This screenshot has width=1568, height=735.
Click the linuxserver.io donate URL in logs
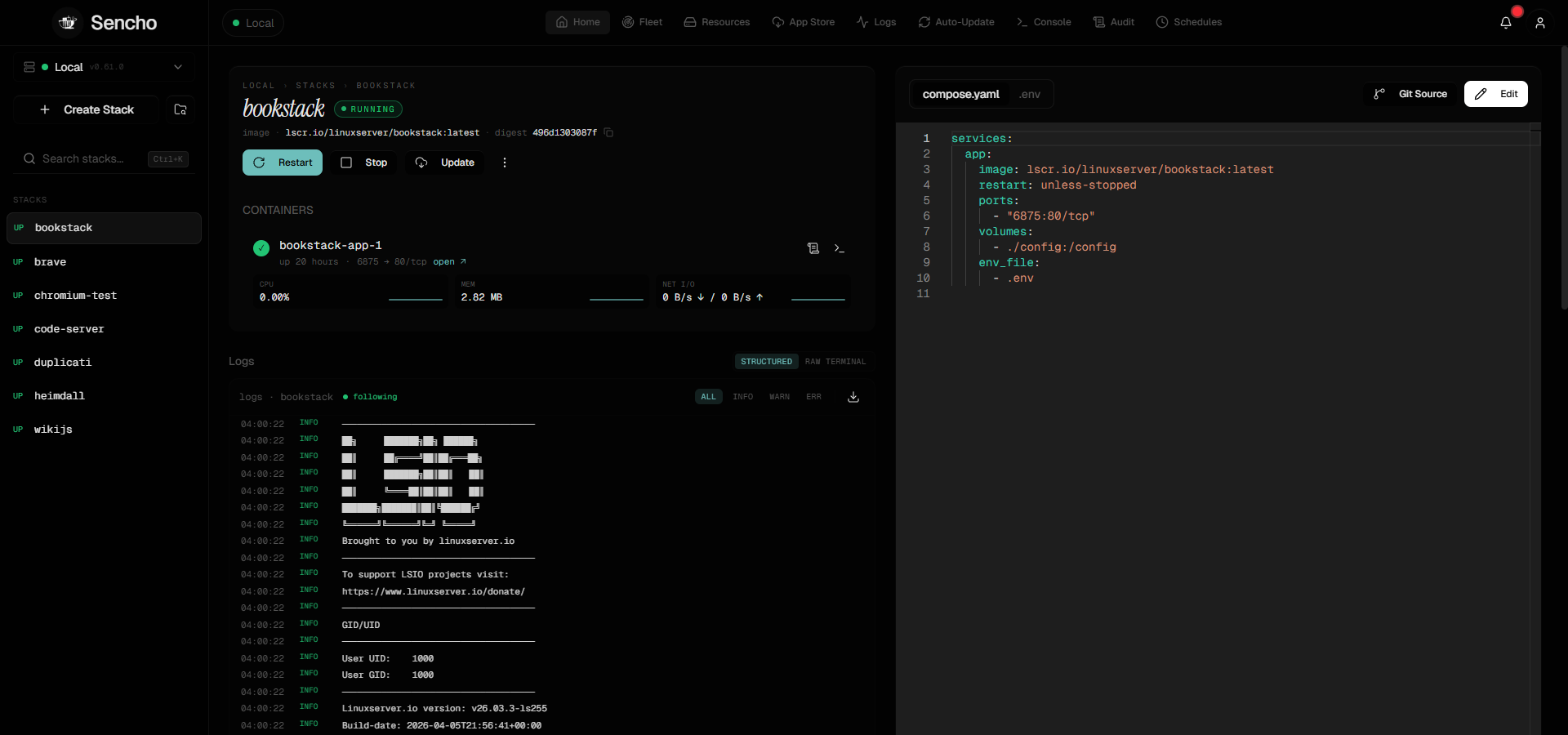(433, 591)
